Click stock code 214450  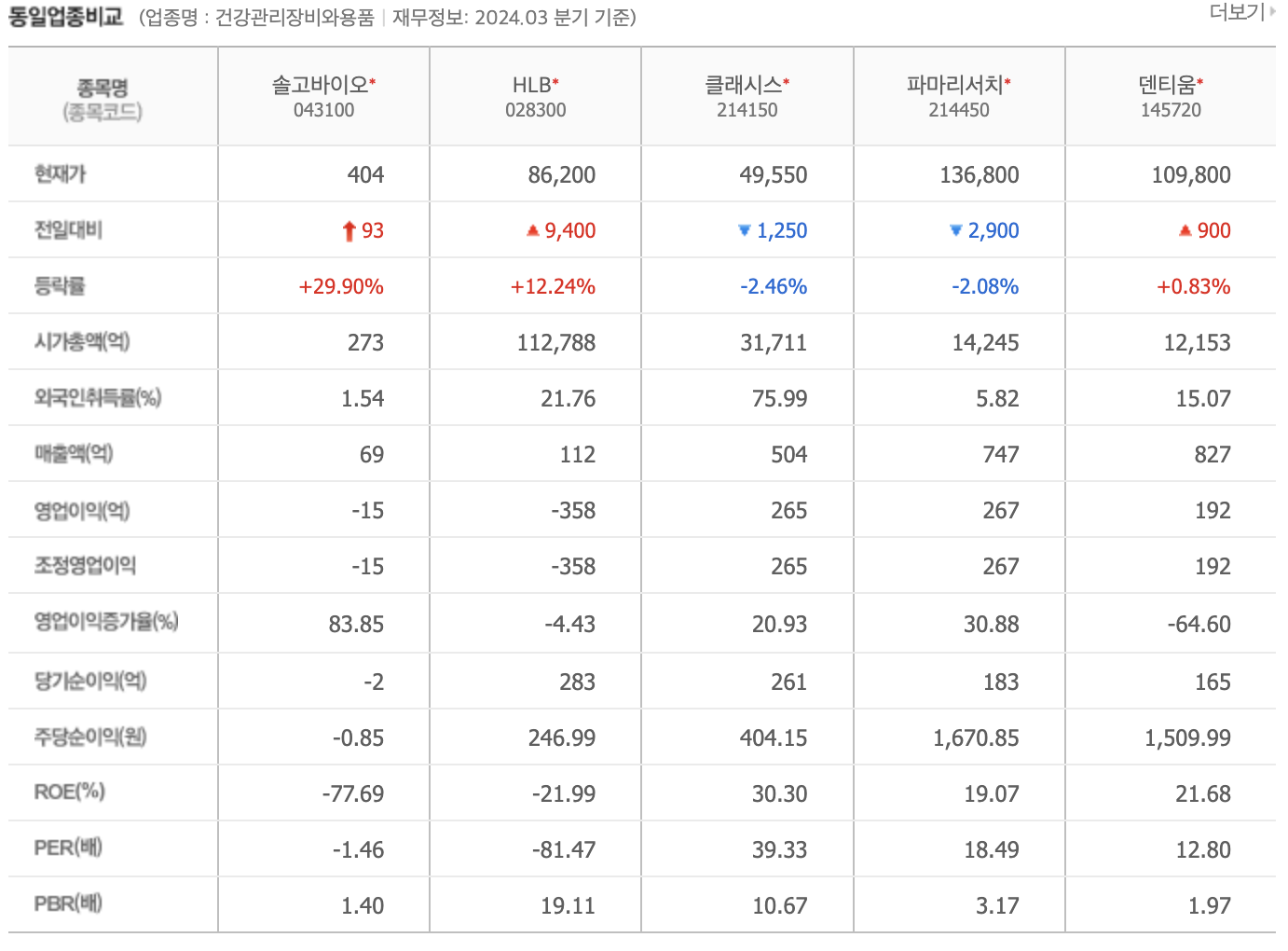pyautogui.click(x=959, y=110)
